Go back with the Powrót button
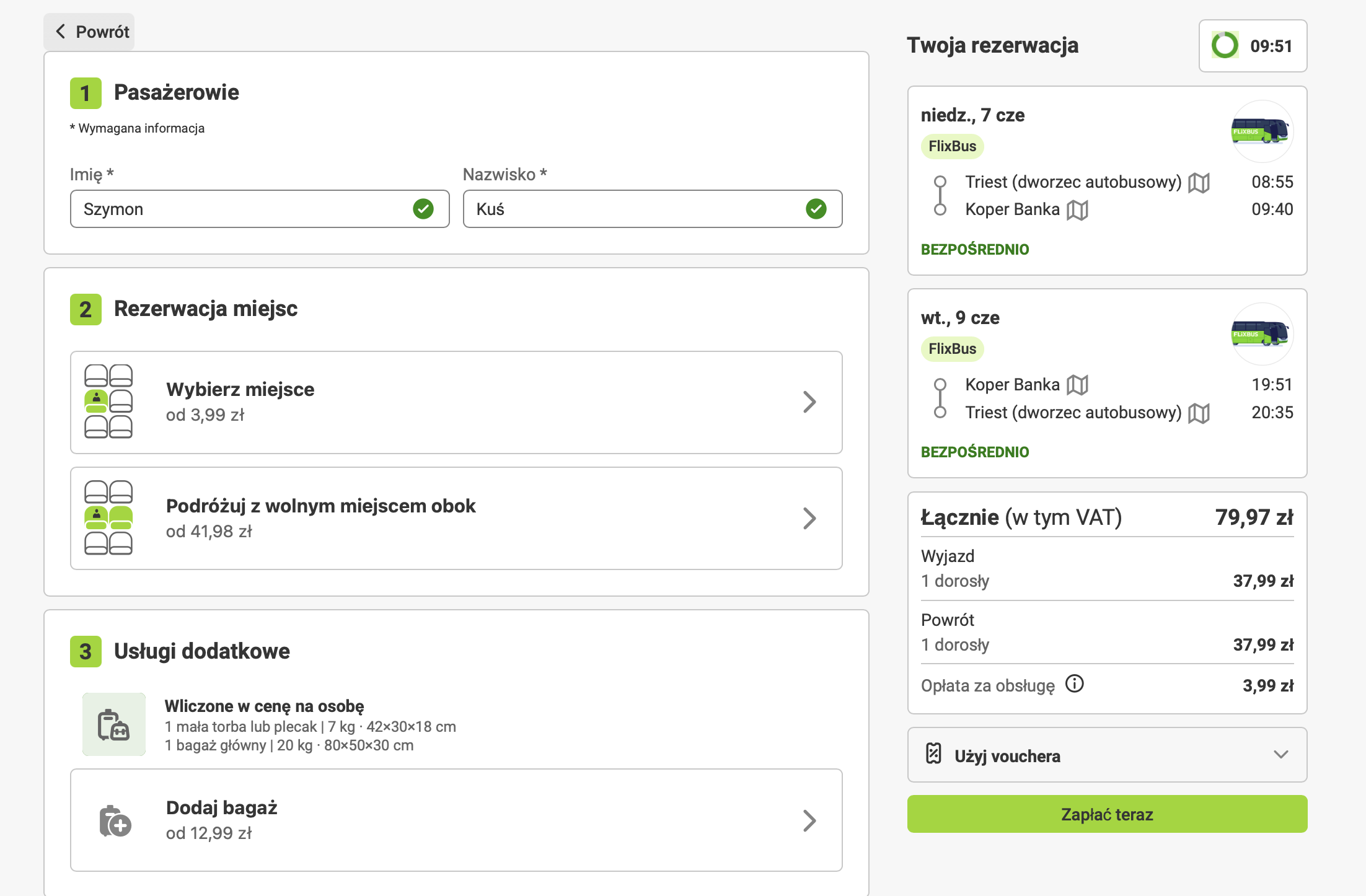Image resolution: width=1366 pixels, height=896 pixels. [x=89, y=32]
